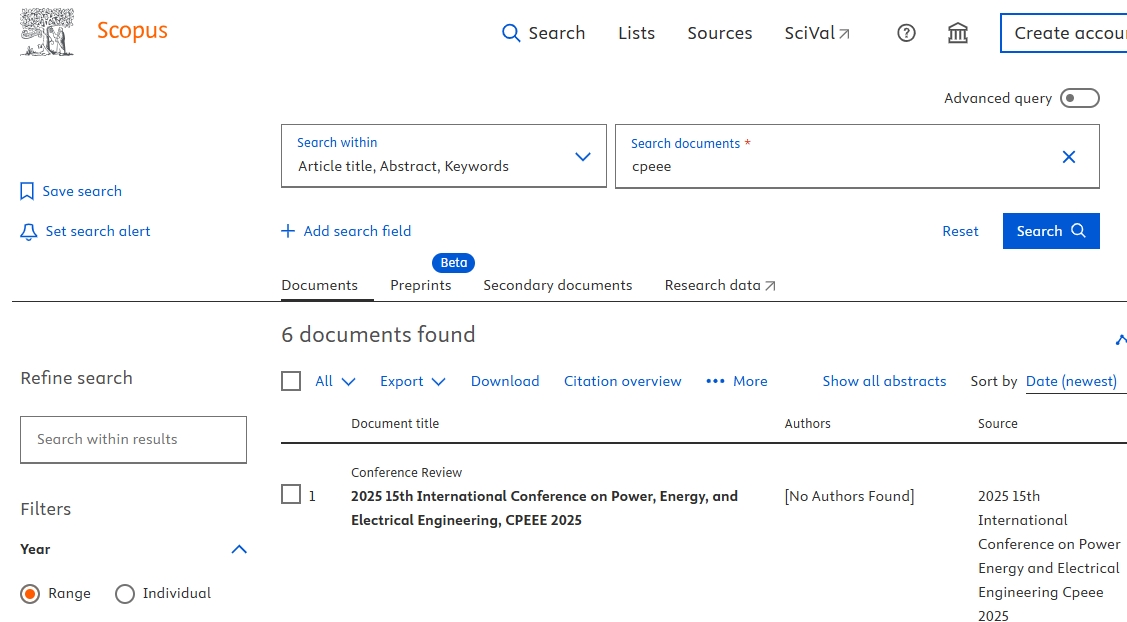Click the [No Authors Found] text
The width and height of the screenshot is (1127, 622).
click(x=849, y=496)
